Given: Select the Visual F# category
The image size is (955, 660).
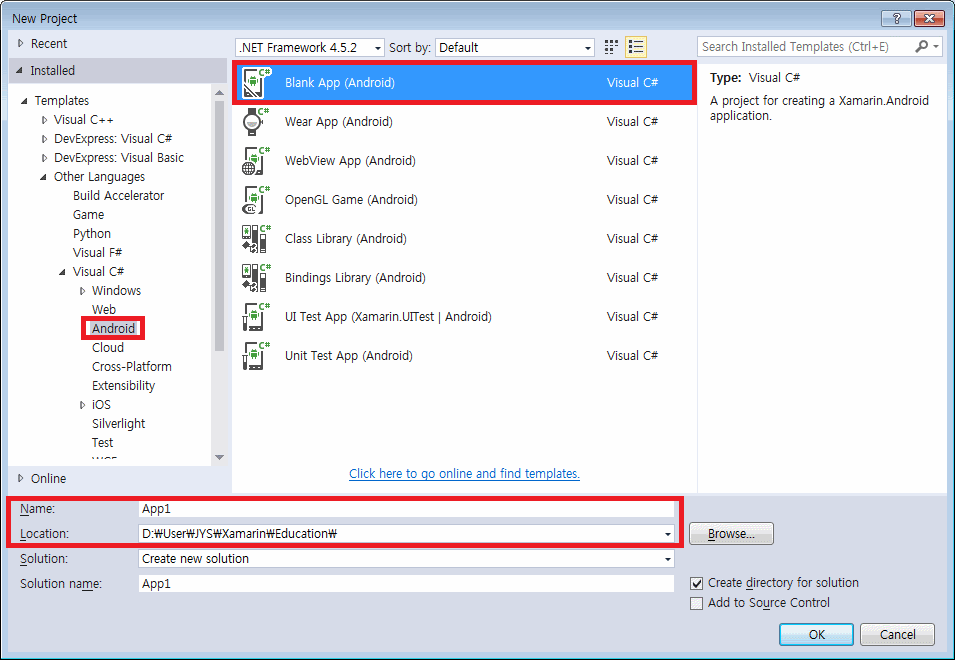Looking at the screenshot, I should (97, 253).
